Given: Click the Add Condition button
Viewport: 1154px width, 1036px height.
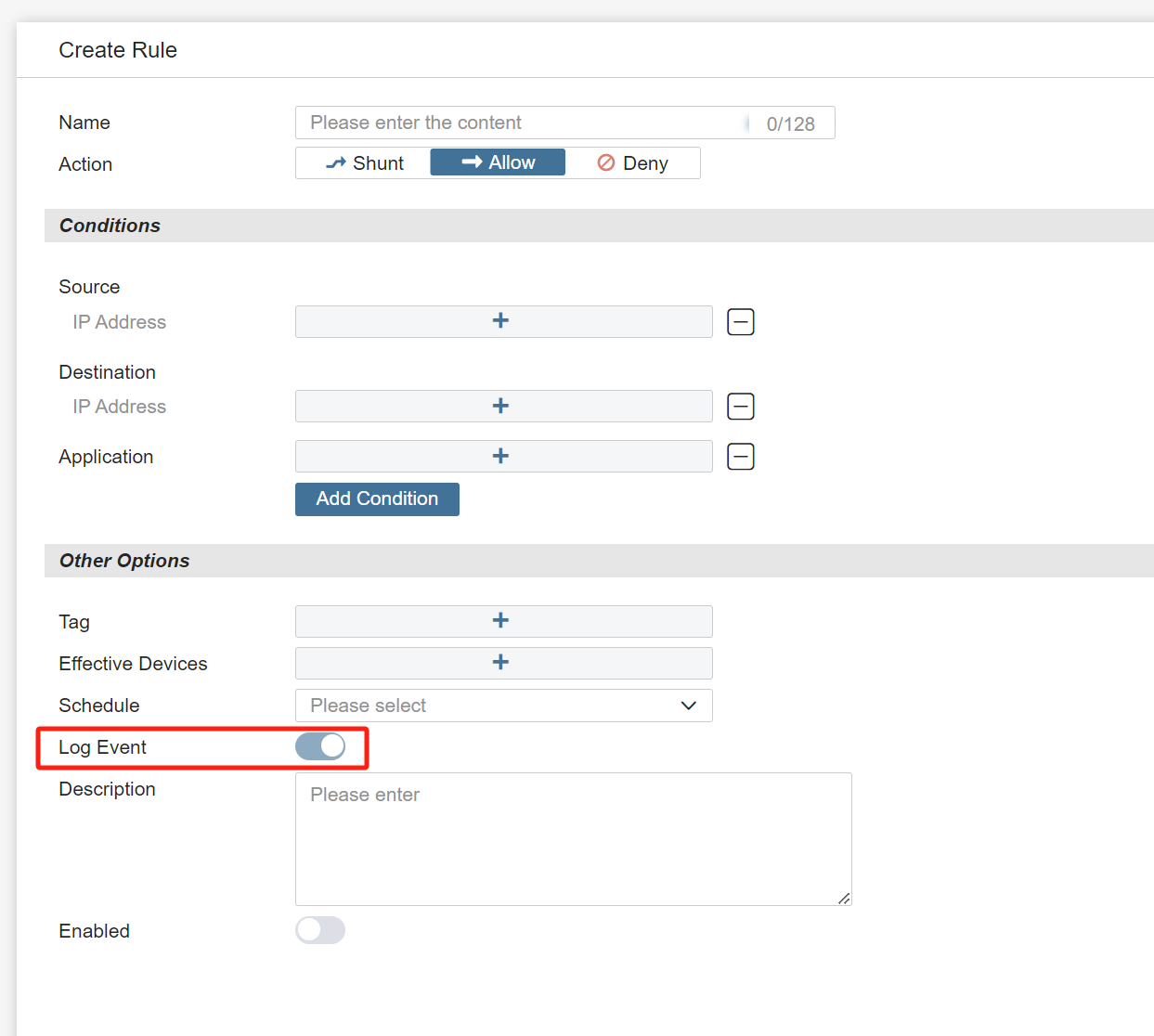Looking at the screenshot, I should 377,499.
